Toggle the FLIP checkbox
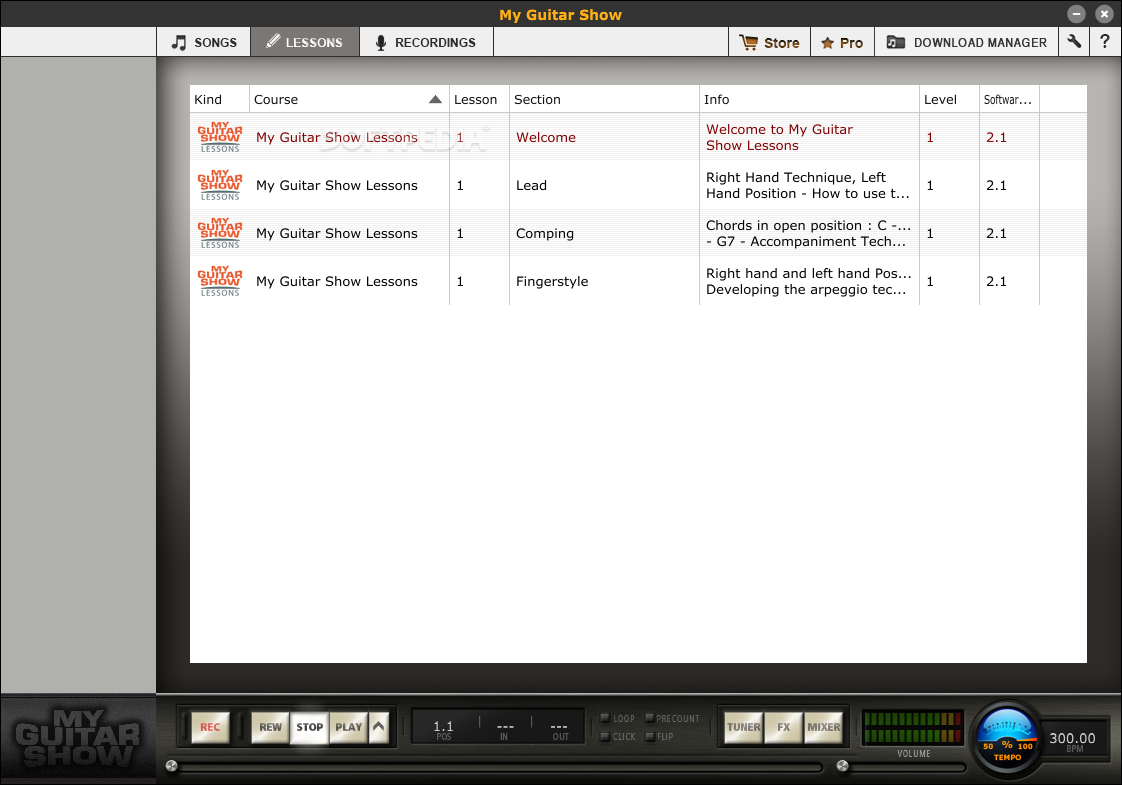This screenshot has width=1122, height=785. (x=649, y=736)
